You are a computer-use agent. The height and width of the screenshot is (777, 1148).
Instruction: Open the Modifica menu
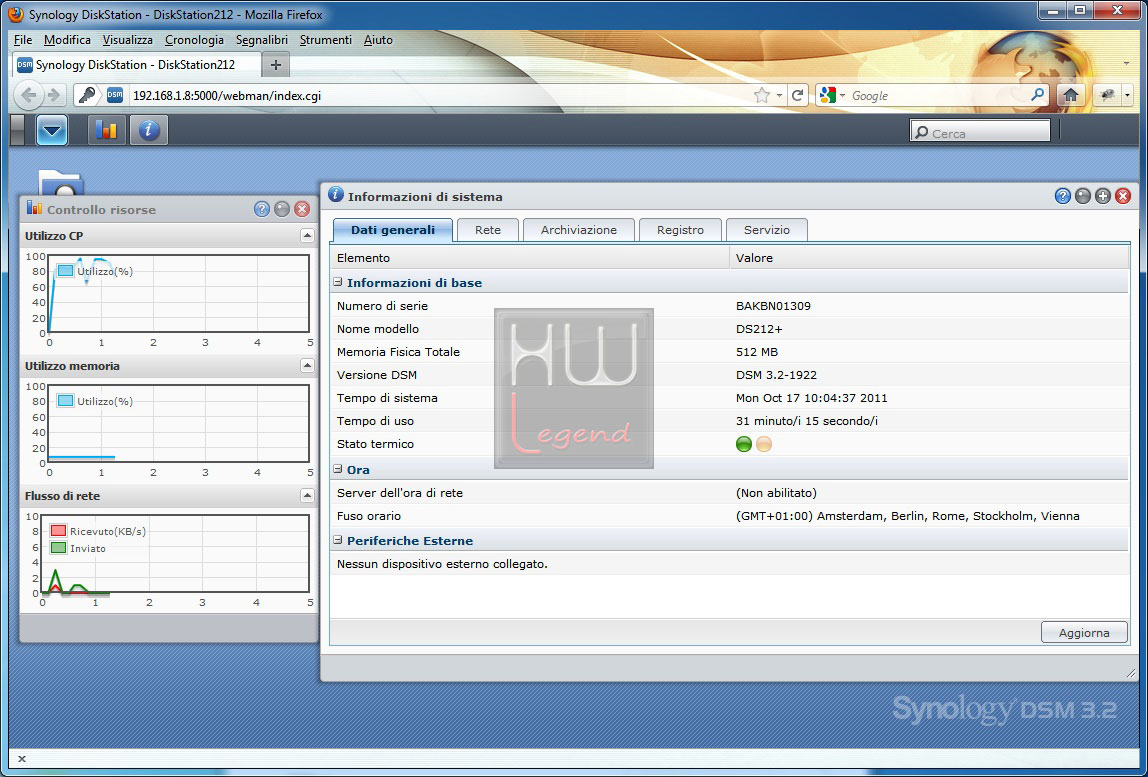67,40
